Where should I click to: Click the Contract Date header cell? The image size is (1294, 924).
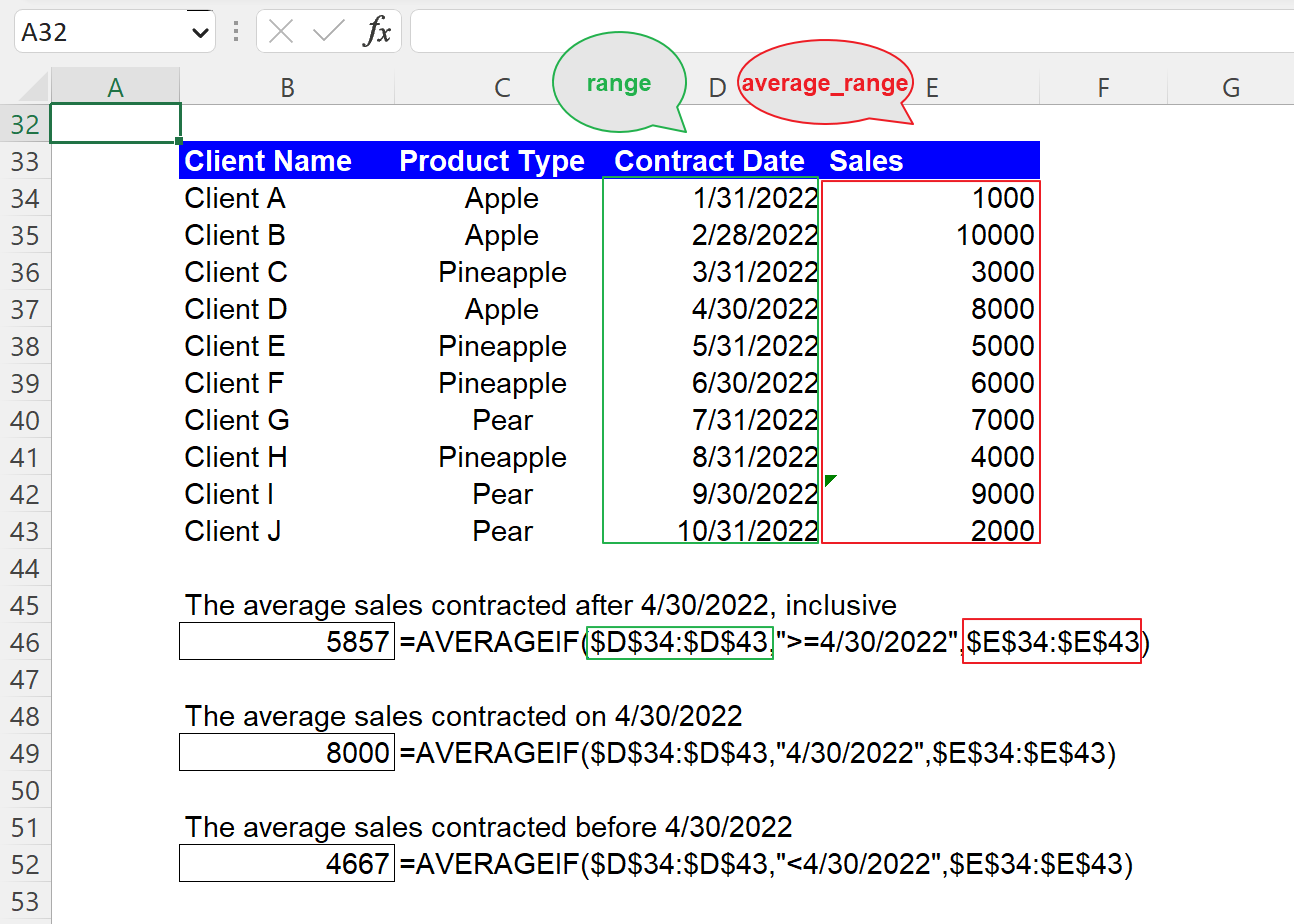tap(716, 161)
